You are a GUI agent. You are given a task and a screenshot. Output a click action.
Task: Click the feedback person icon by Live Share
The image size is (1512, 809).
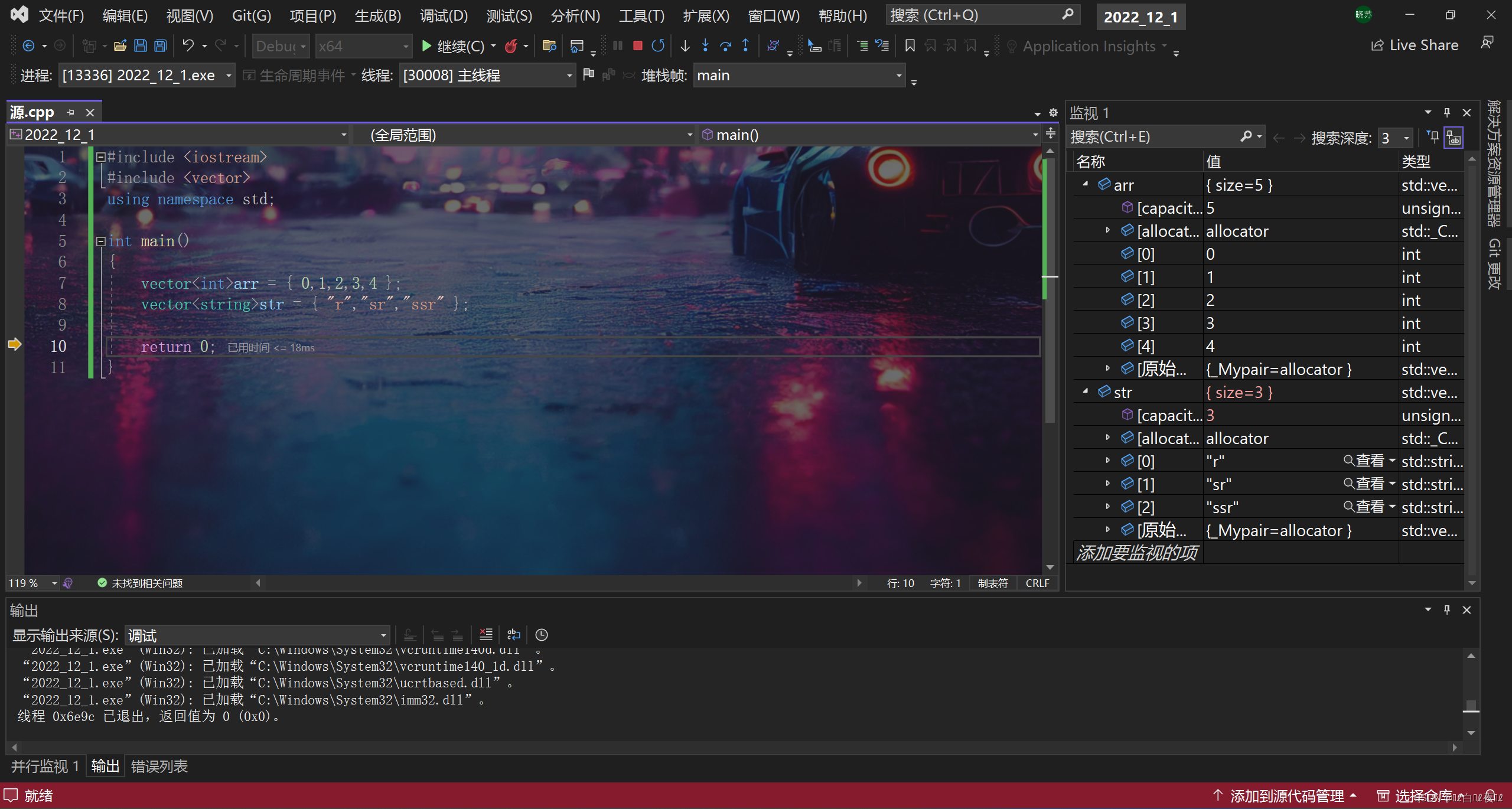point(1487,43)
